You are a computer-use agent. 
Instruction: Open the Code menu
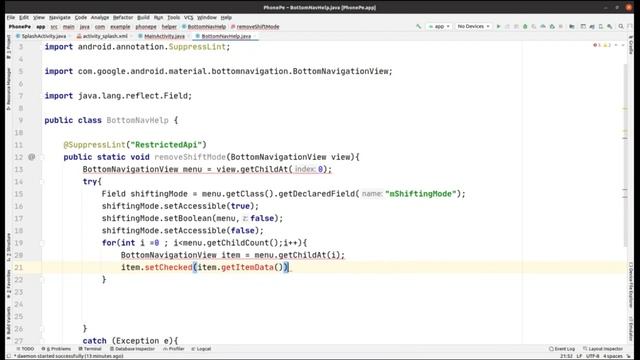[81, 18]
